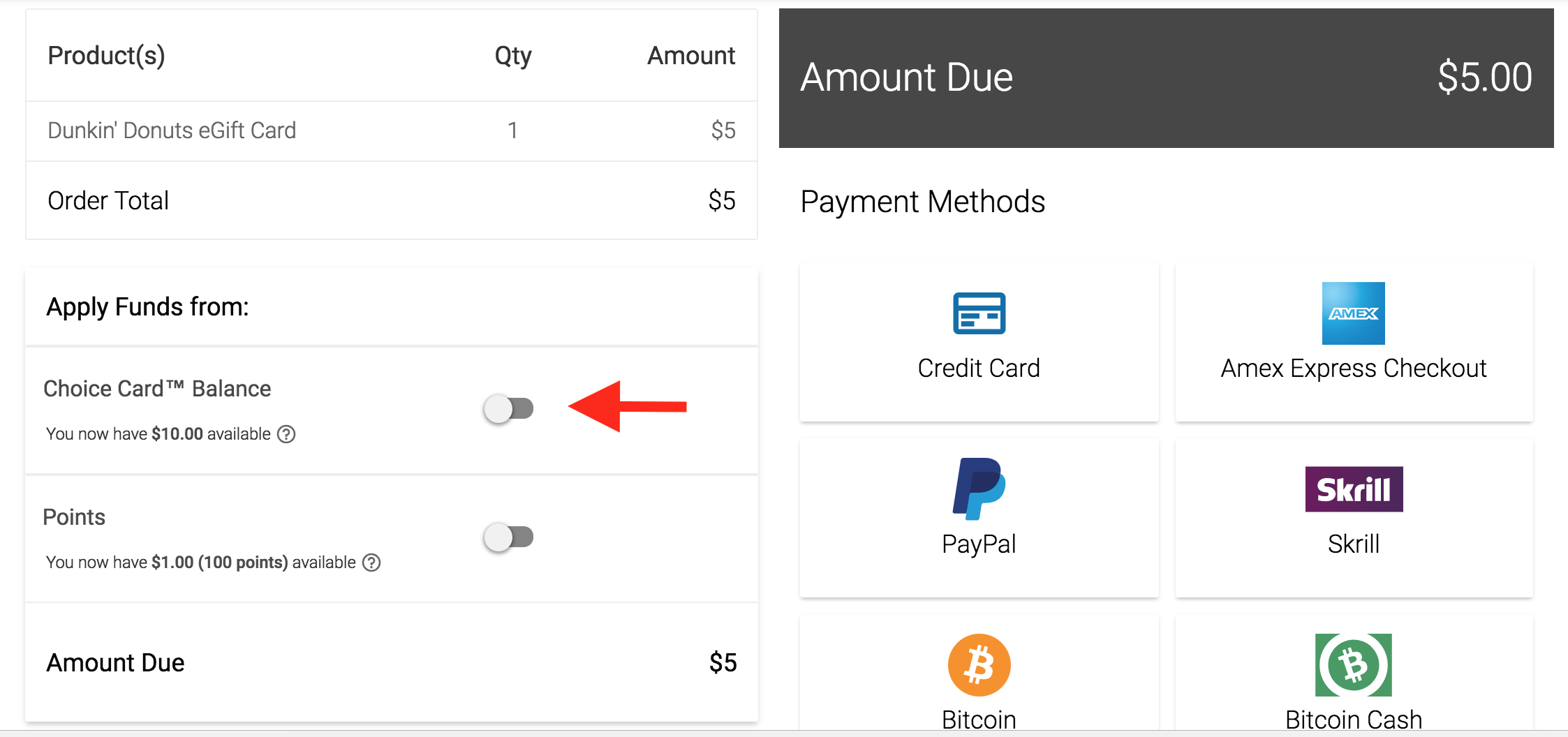
Task: Pay with Bitcoin
Action: pyautogui.click(x=979, y=677)
